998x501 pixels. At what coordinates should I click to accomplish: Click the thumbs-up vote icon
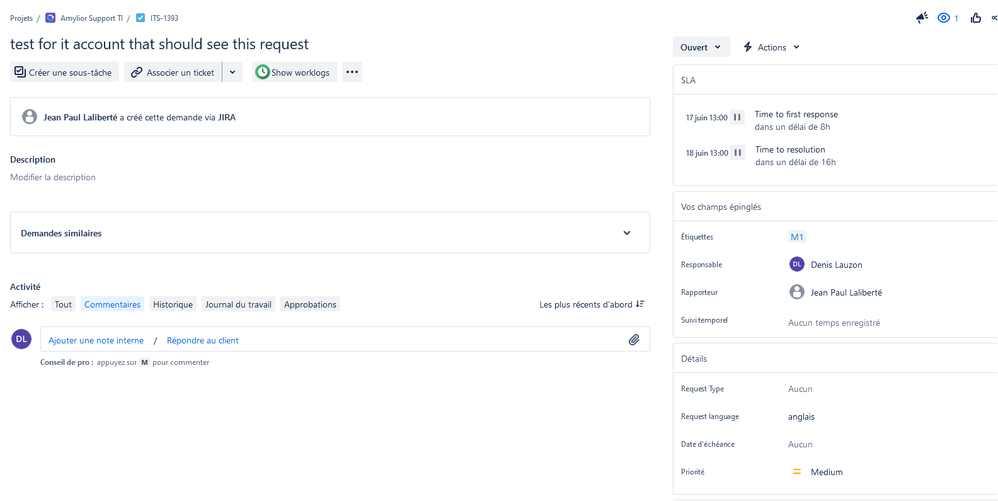tap(976, 18)
